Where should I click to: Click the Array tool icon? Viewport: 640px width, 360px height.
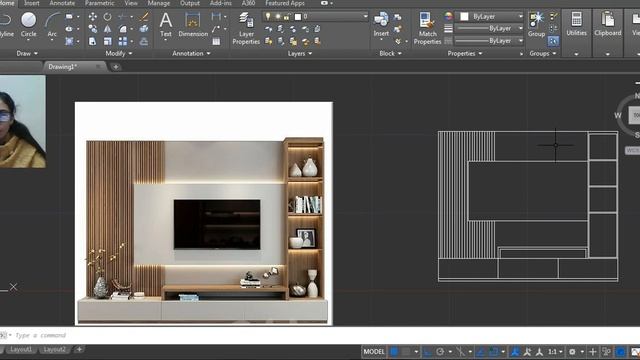click(x=122, y=41)
